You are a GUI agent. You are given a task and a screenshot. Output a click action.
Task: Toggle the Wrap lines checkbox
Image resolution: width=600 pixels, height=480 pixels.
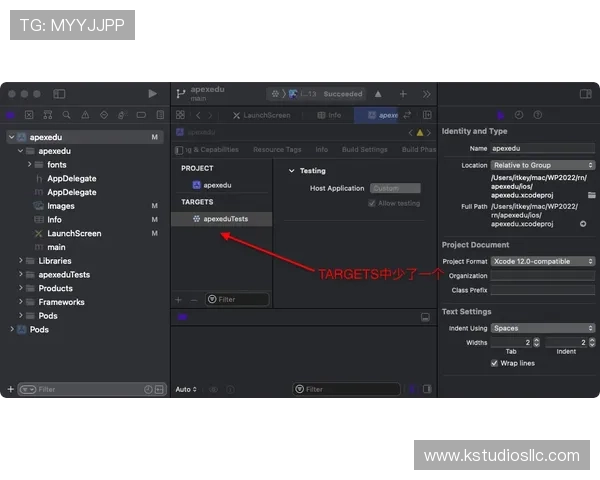click(495, 363)
